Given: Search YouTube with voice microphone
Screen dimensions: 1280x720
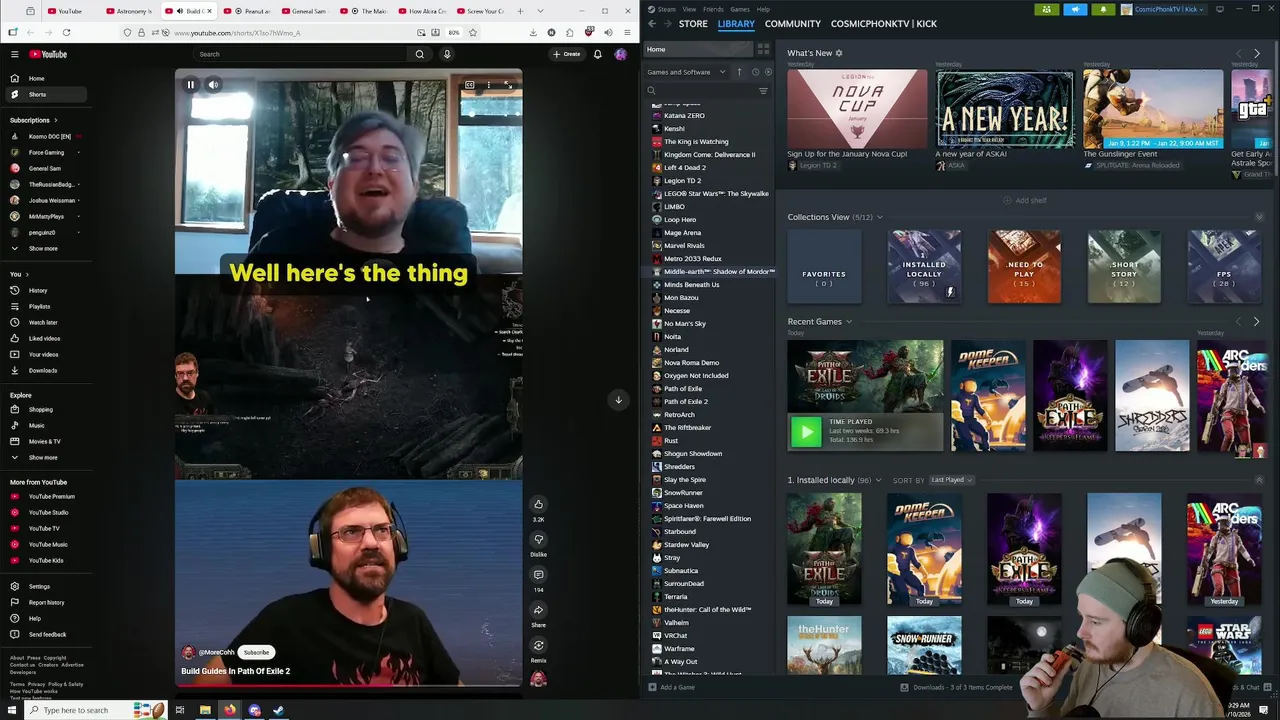Looking at the screenshot, I should [x=447, y=54].
